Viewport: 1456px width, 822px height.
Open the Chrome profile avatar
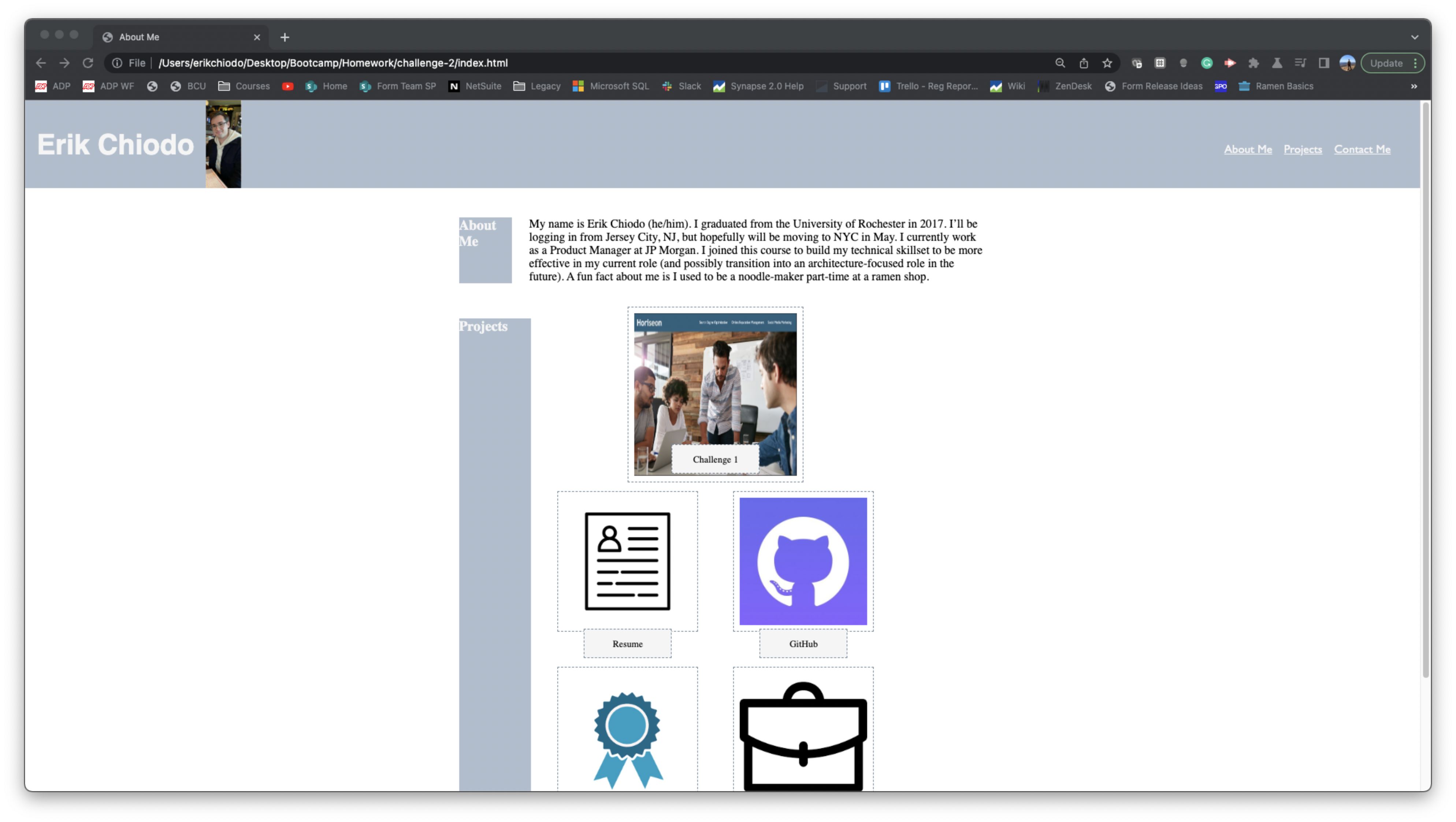1348,63
